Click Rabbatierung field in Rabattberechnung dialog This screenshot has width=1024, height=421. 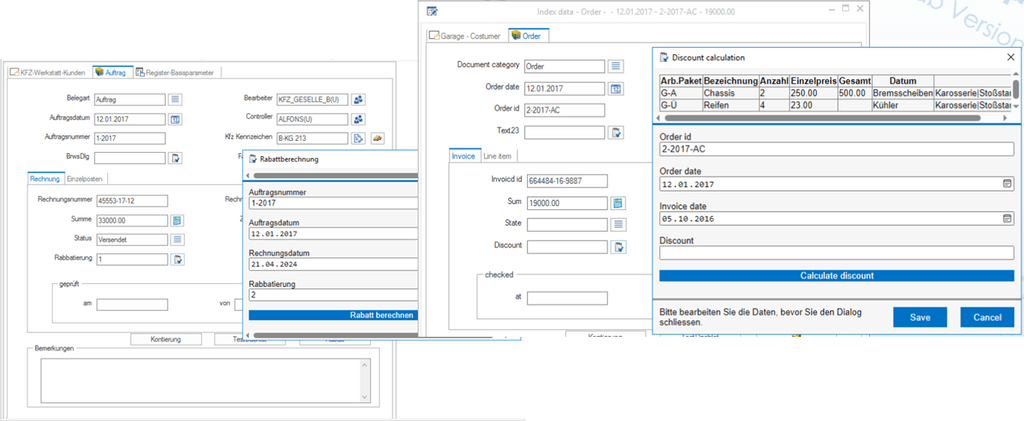[x=333, y=295]
